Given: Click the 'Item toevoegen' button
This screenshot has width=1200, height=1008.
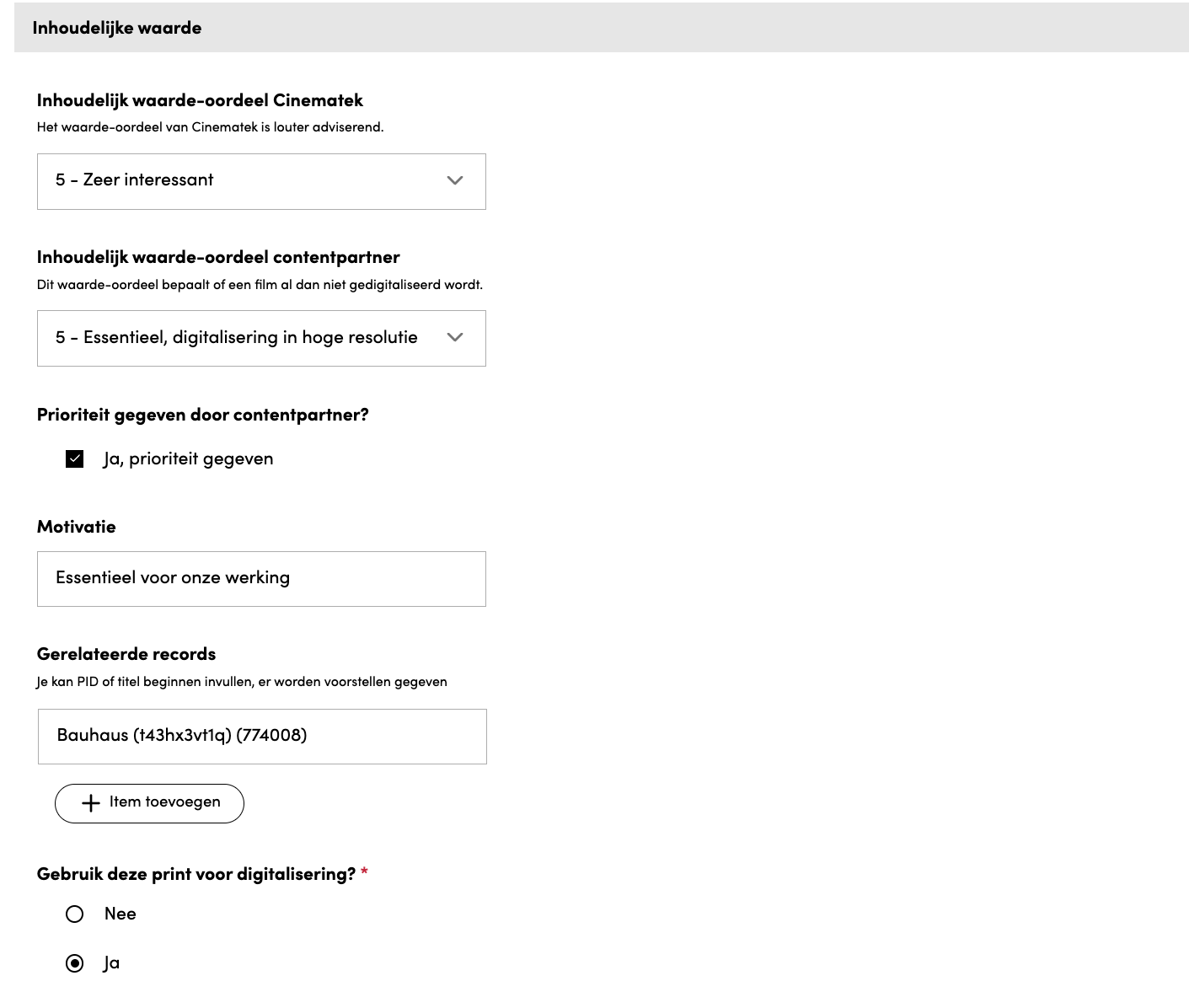Looking at the screenshot, I should [149, 803].
